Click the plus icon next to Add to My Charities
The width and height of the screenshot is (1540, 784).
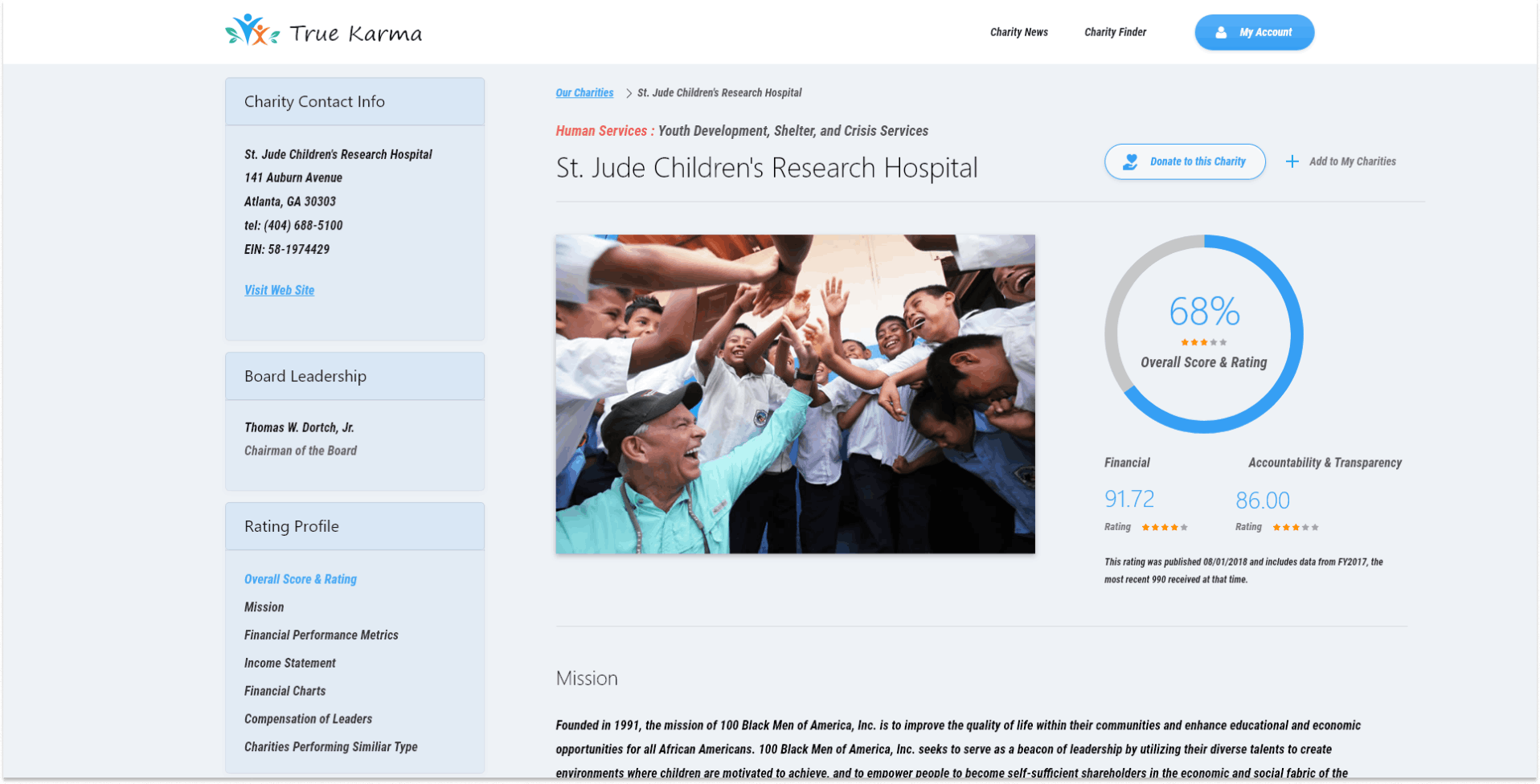tap(1292, 161)
